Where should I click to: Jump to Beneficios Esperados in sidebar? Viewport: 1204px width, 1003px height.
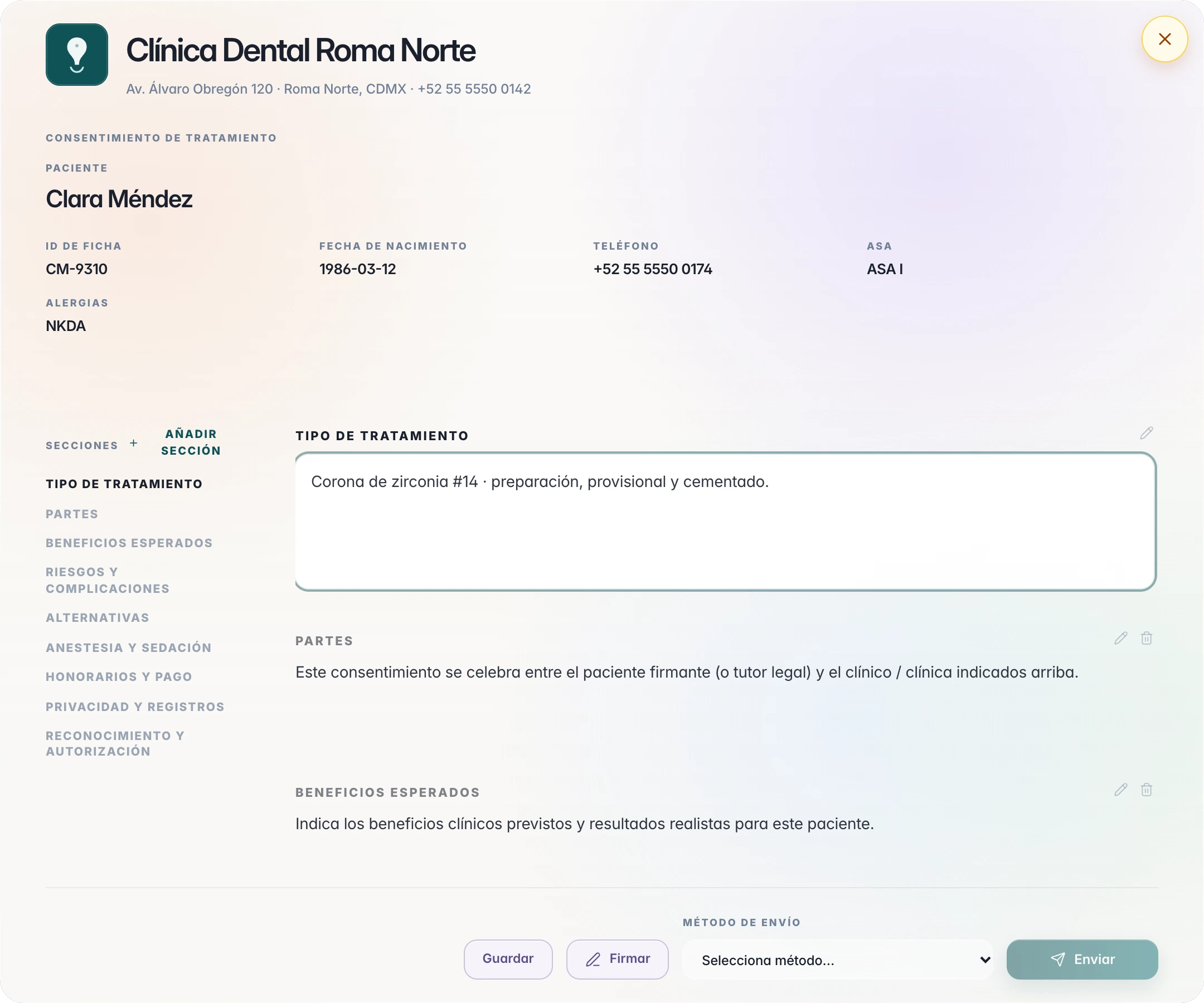coord(129,543)
